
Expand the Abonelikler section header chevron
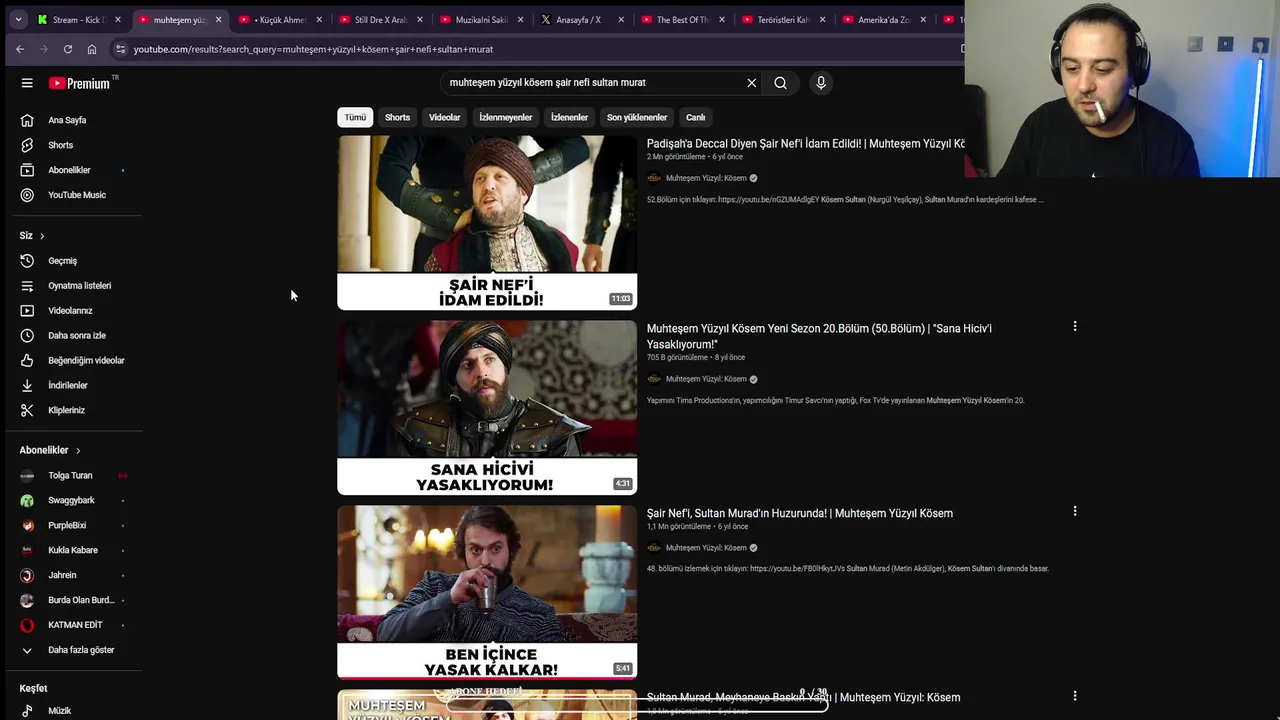[x=78, y=451]
